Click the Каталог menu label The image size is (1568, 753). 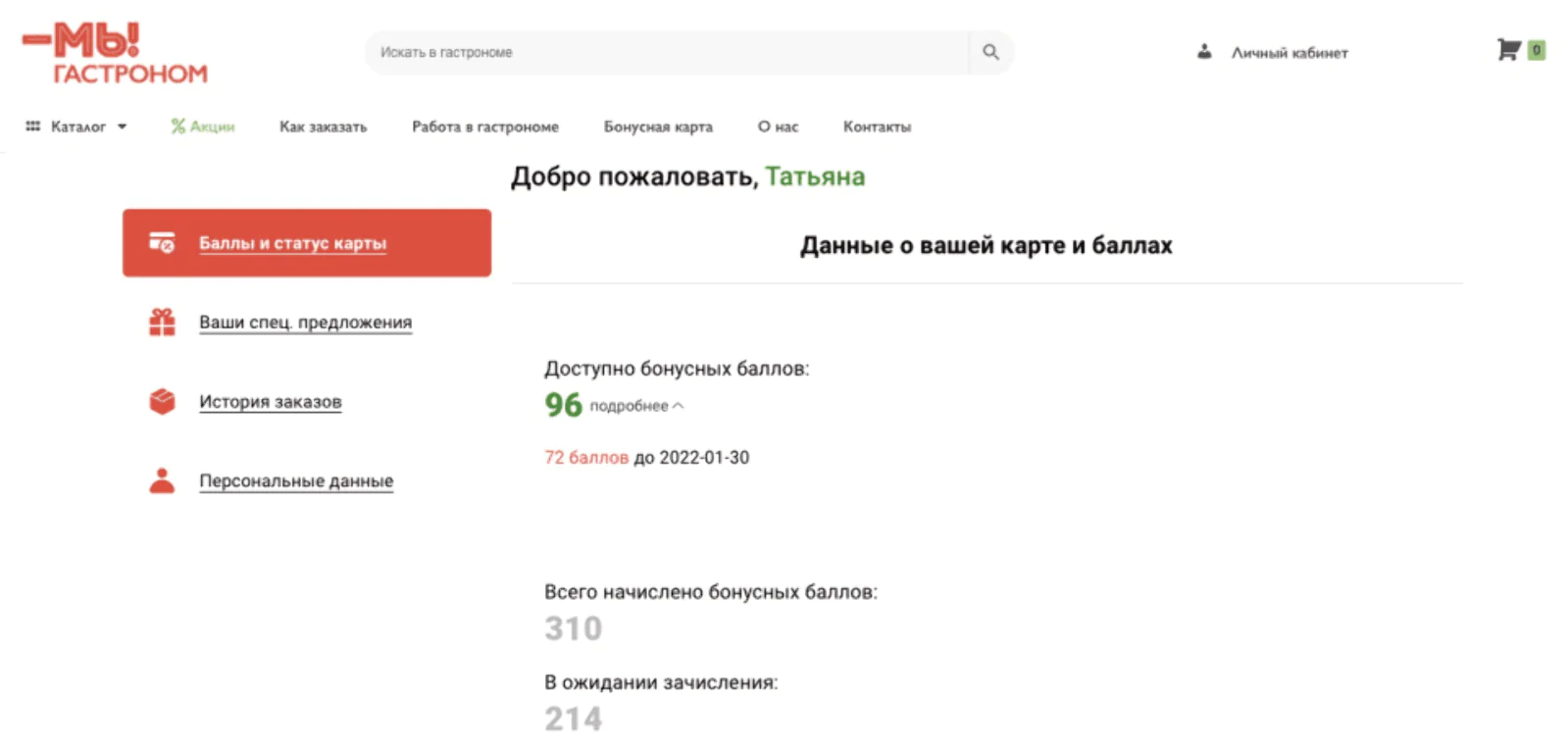(78, 126)
